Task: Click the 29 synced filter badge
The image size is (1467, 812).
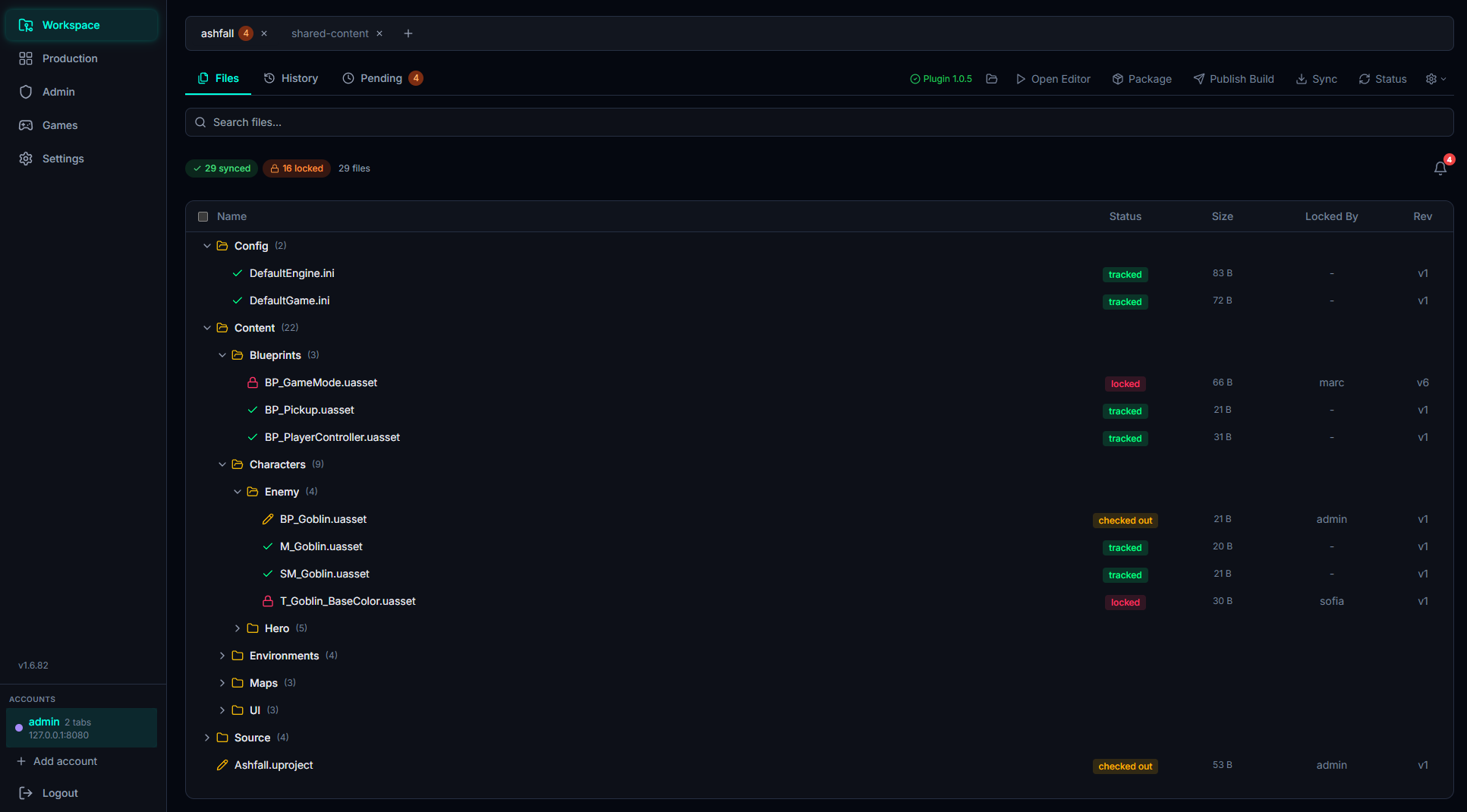Action: click(222, 168)
